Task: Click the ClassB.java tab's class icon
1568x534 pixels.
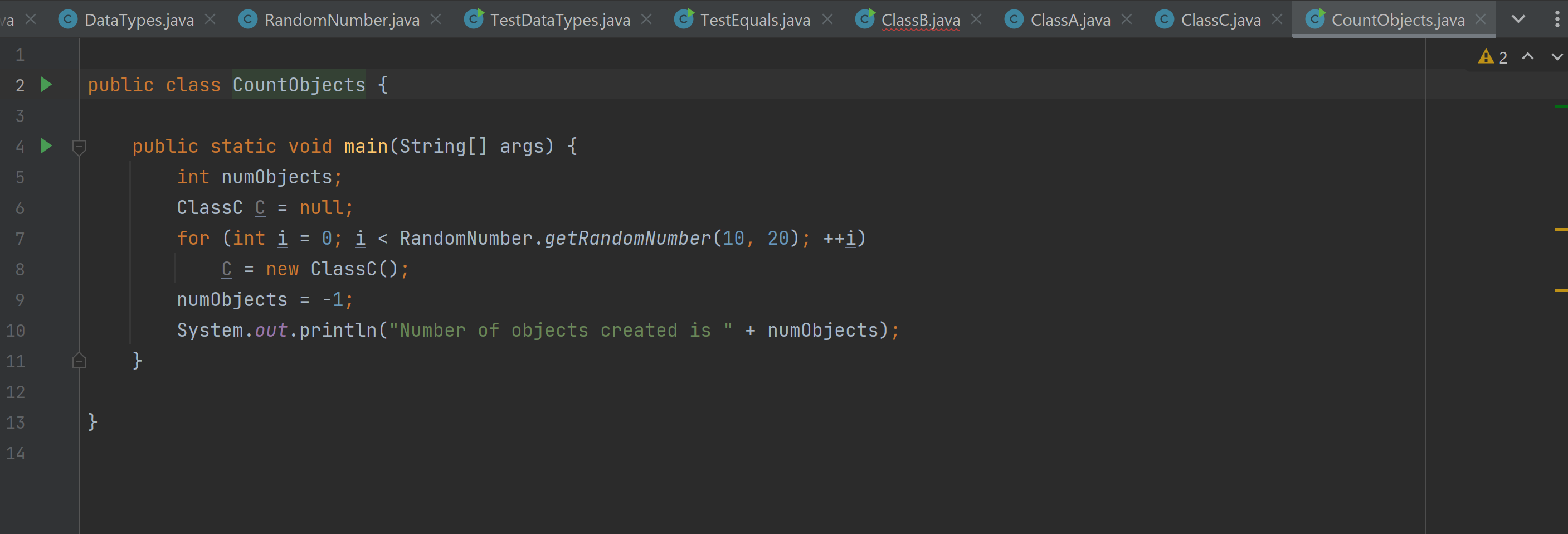Action: [x=864, y=19]
